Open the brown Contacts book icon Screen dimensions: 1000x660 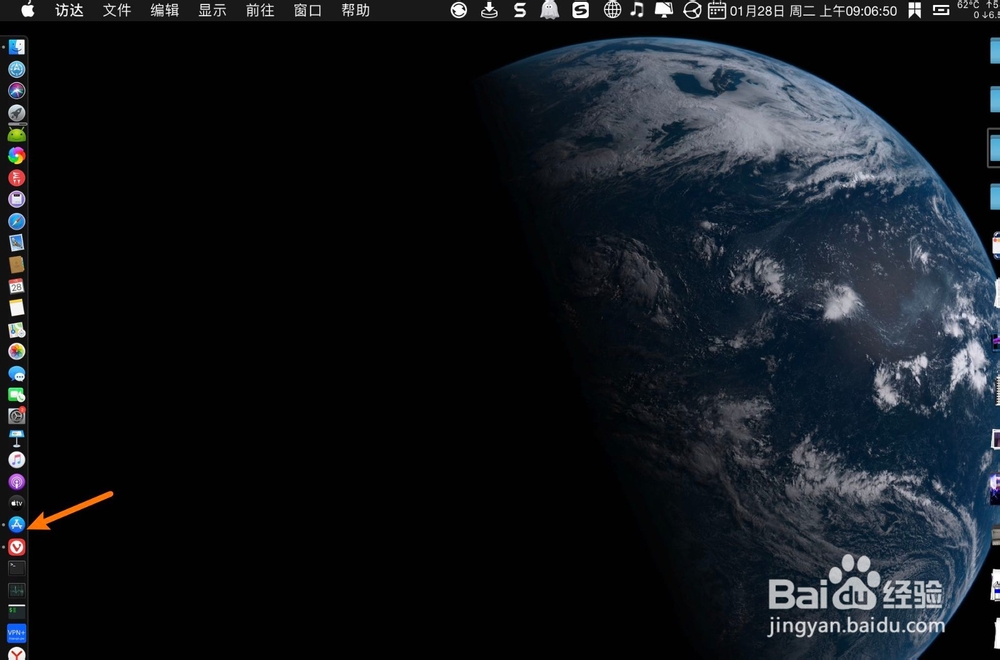click(x=17, y=264)
